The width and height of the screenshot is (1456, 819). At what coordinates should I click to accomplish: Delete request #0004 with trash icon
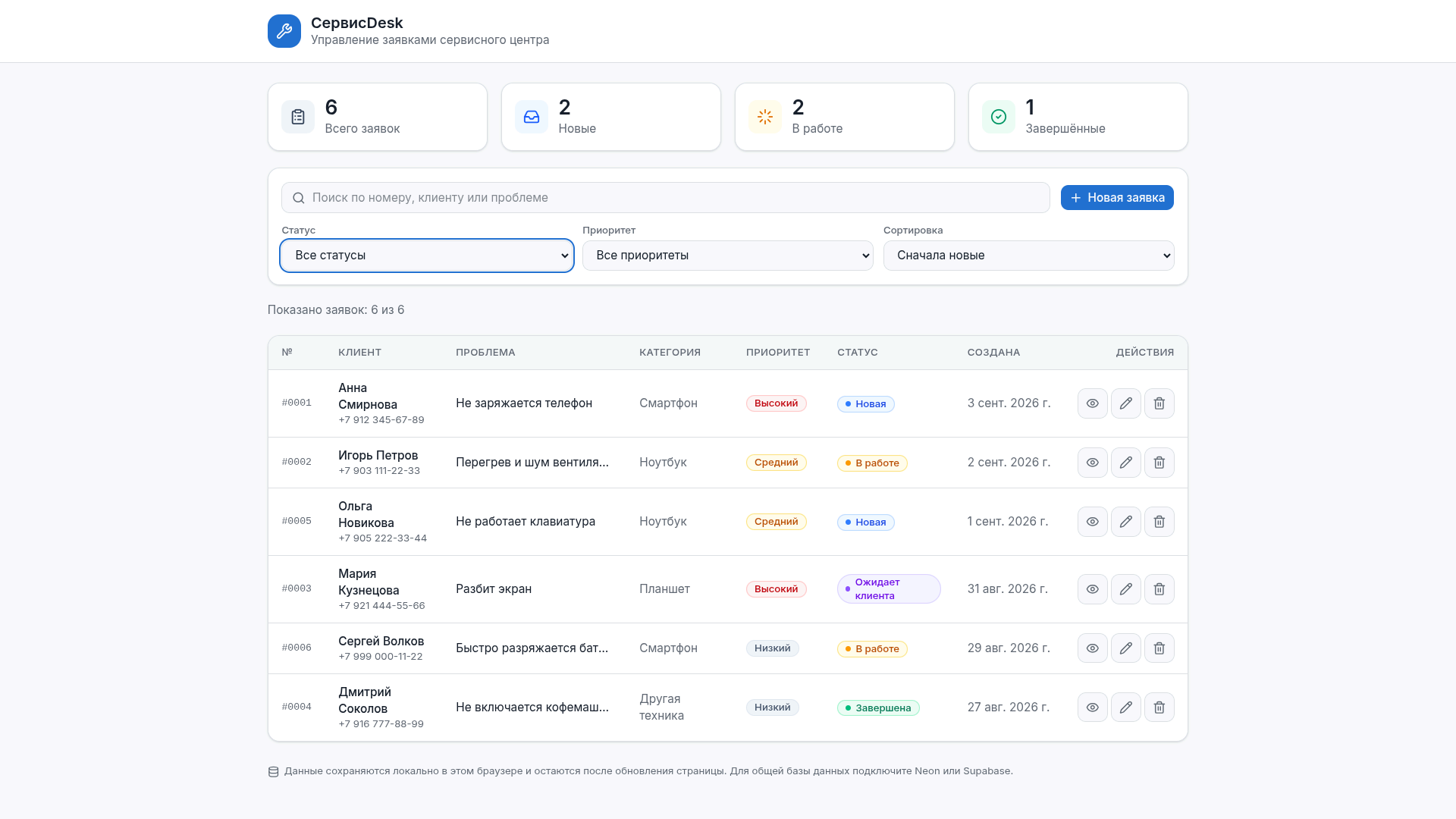pyautogui.click(x=1159, y=708)
